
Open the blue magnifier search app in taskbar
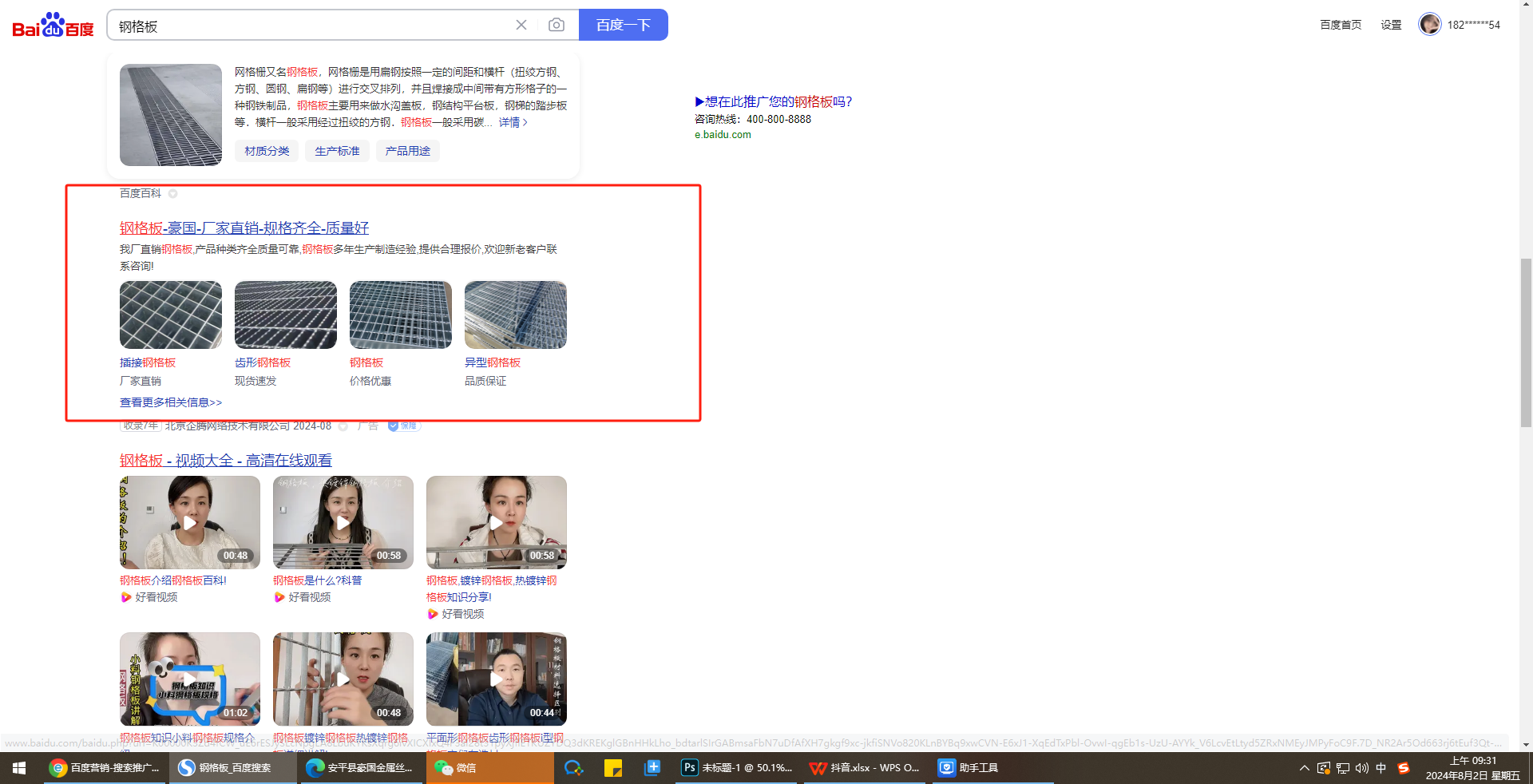click(x=573, y=768)
